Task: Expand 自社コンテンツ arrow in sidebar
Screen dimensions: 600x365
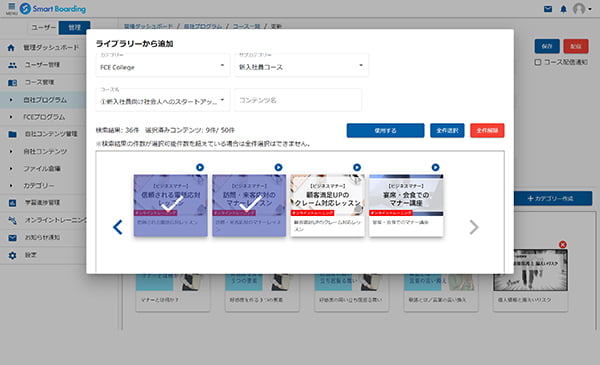Action: [11, 152]
